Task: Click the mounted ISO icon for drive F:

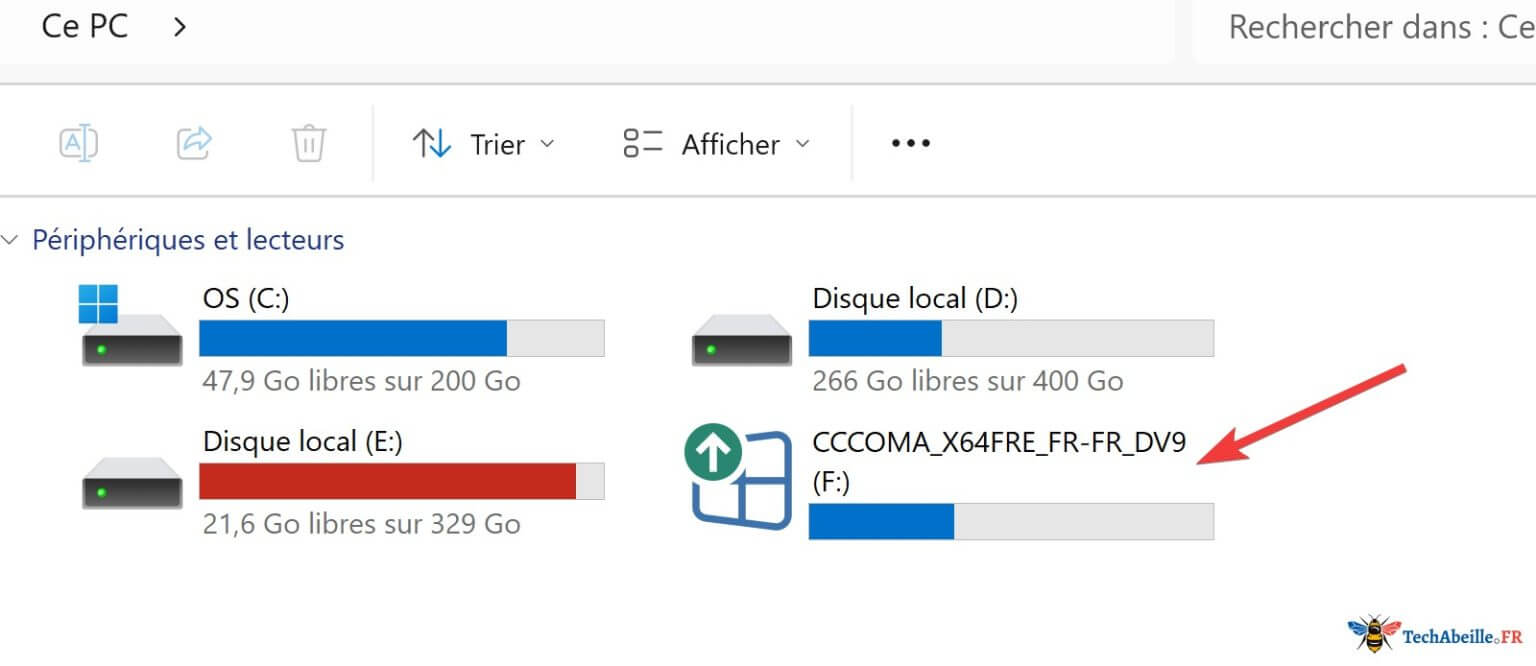Action: 740,478
